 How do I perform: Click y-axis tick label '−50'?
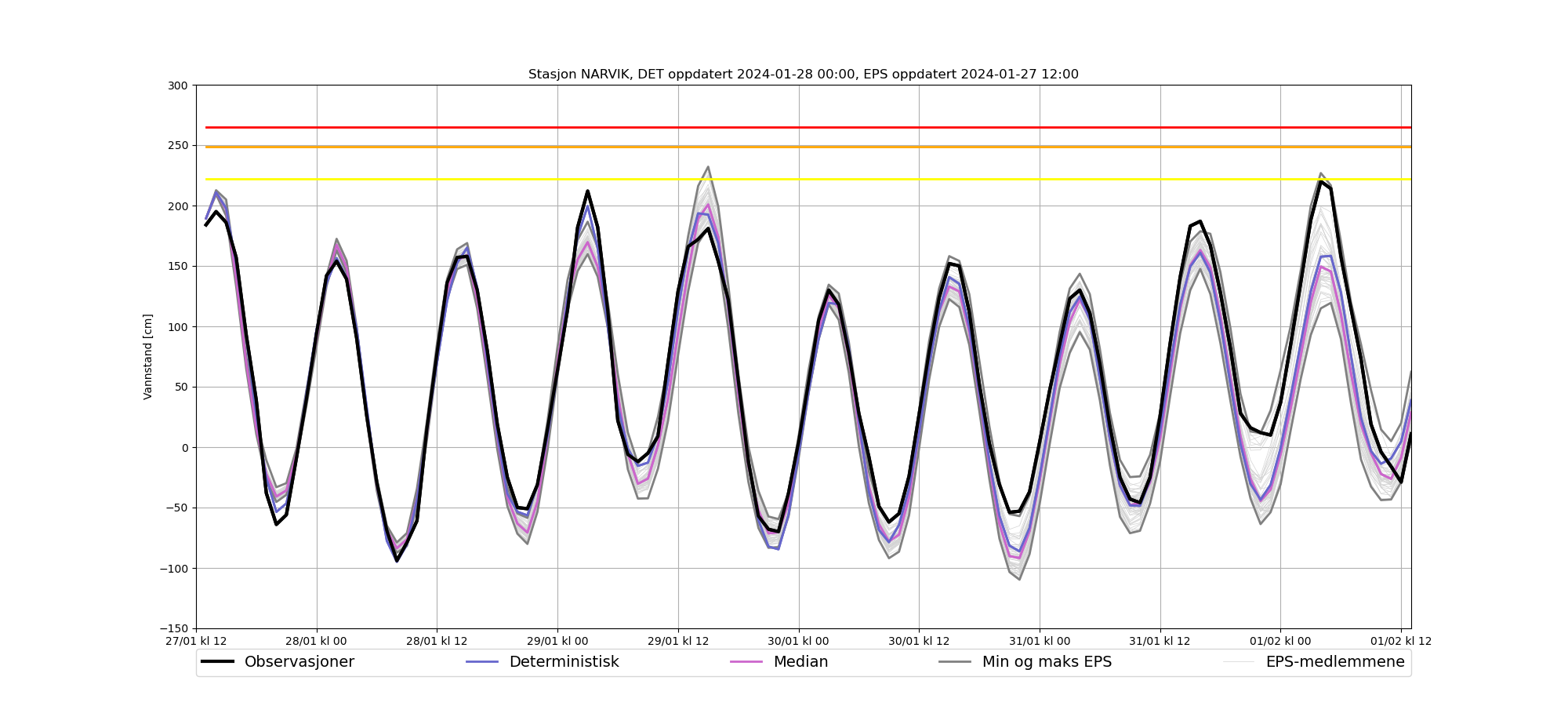(177, 508)
